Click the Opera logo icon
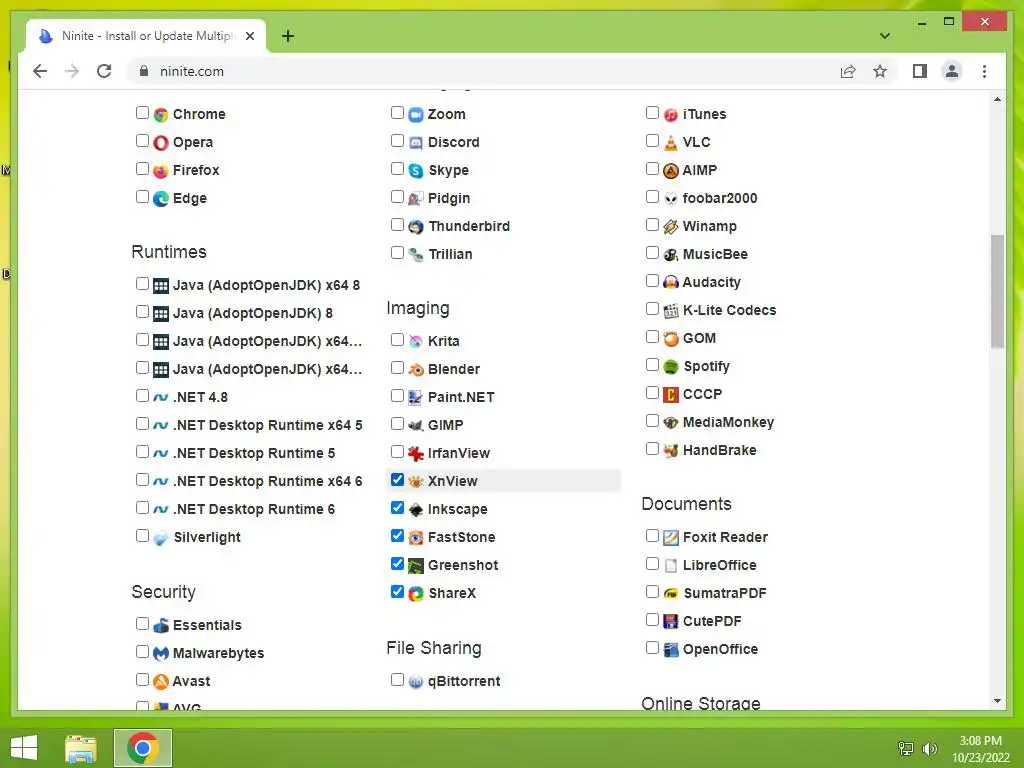1024x768 pixels. coord(161,142)
